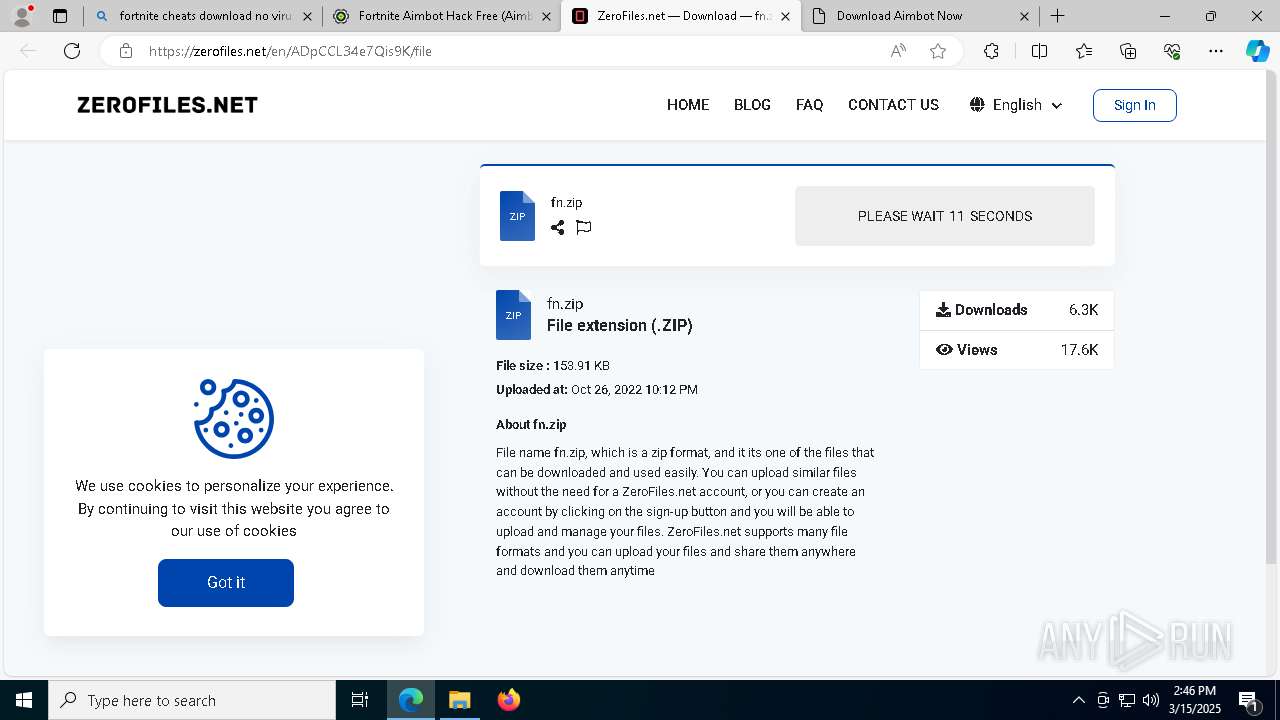Open FAQ in site navigation

809,105
